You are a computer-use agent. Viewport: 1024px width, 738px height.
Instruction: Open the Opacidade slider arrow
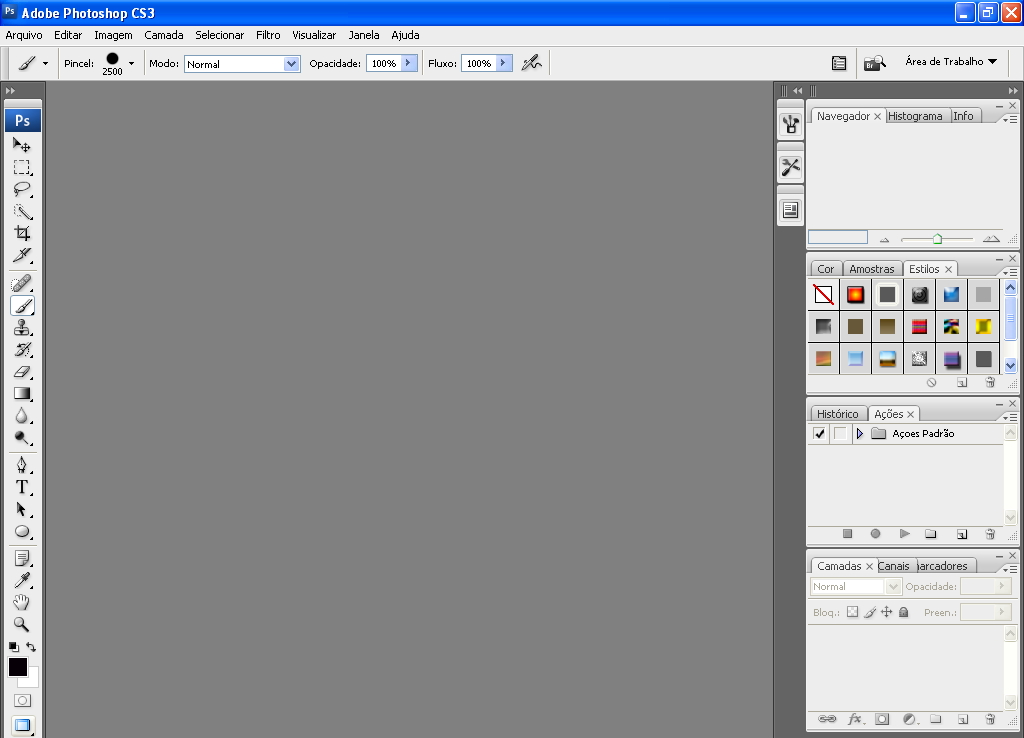(x=409, y=63)
